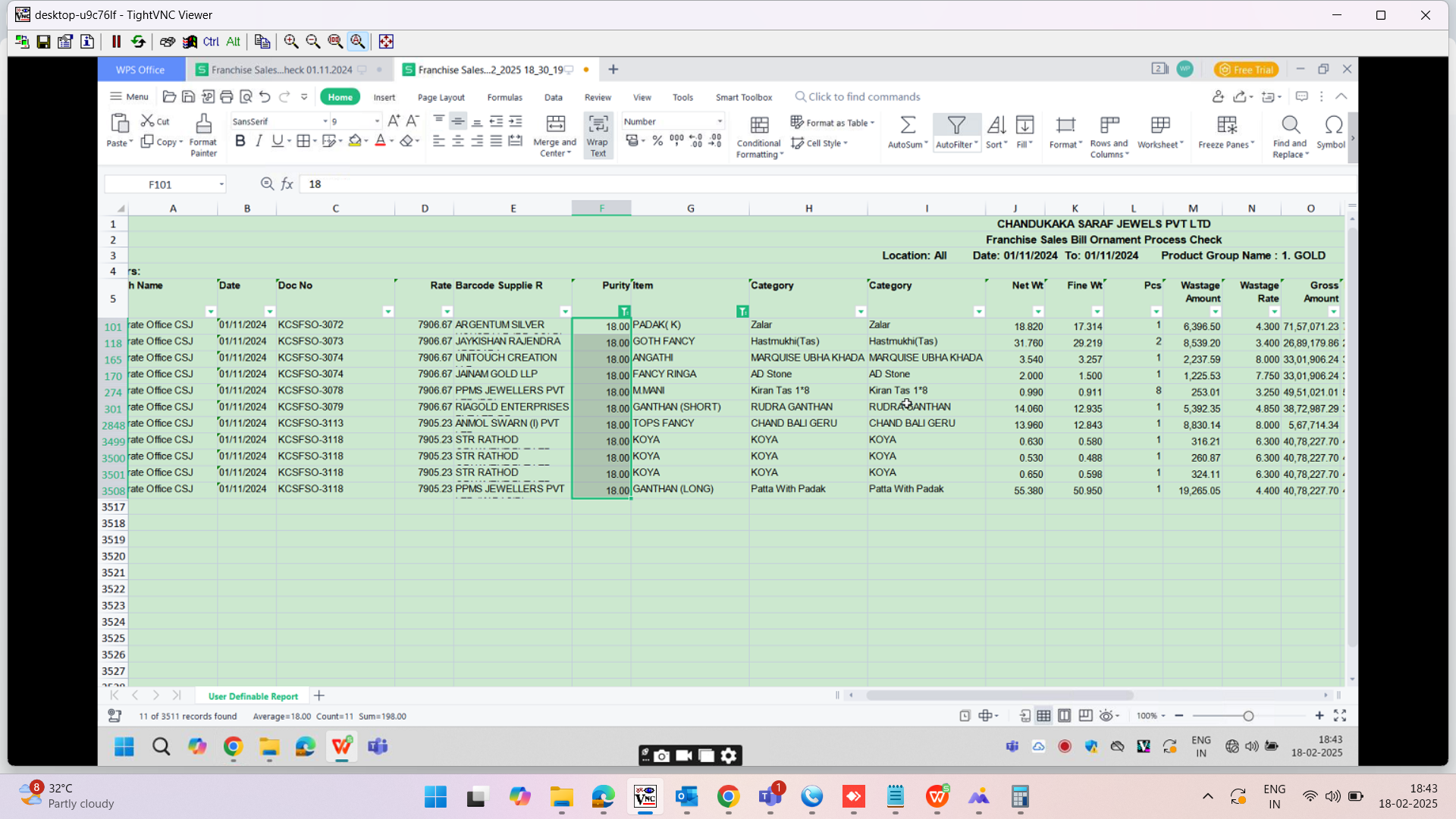
Task: Click the Increase Decimal icon
Action: point(695,141)
